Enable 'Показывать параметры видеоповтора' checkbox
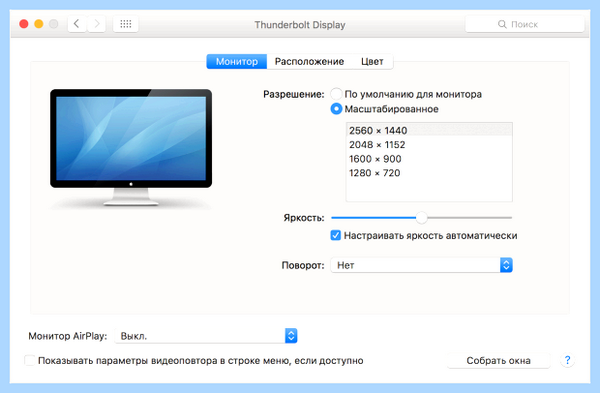The width and height of the screenshot is (600, 393). 29,360
